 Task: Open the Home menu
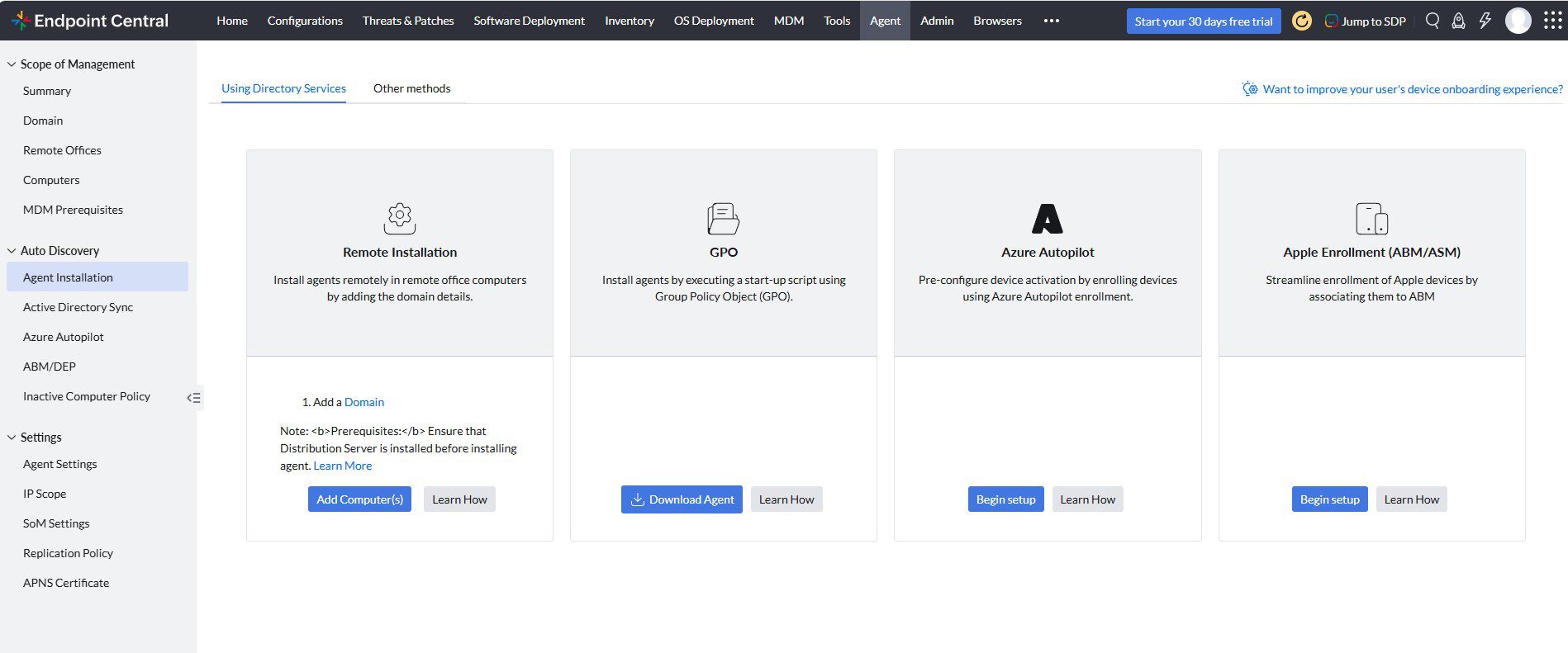click(x=232, y=21)
